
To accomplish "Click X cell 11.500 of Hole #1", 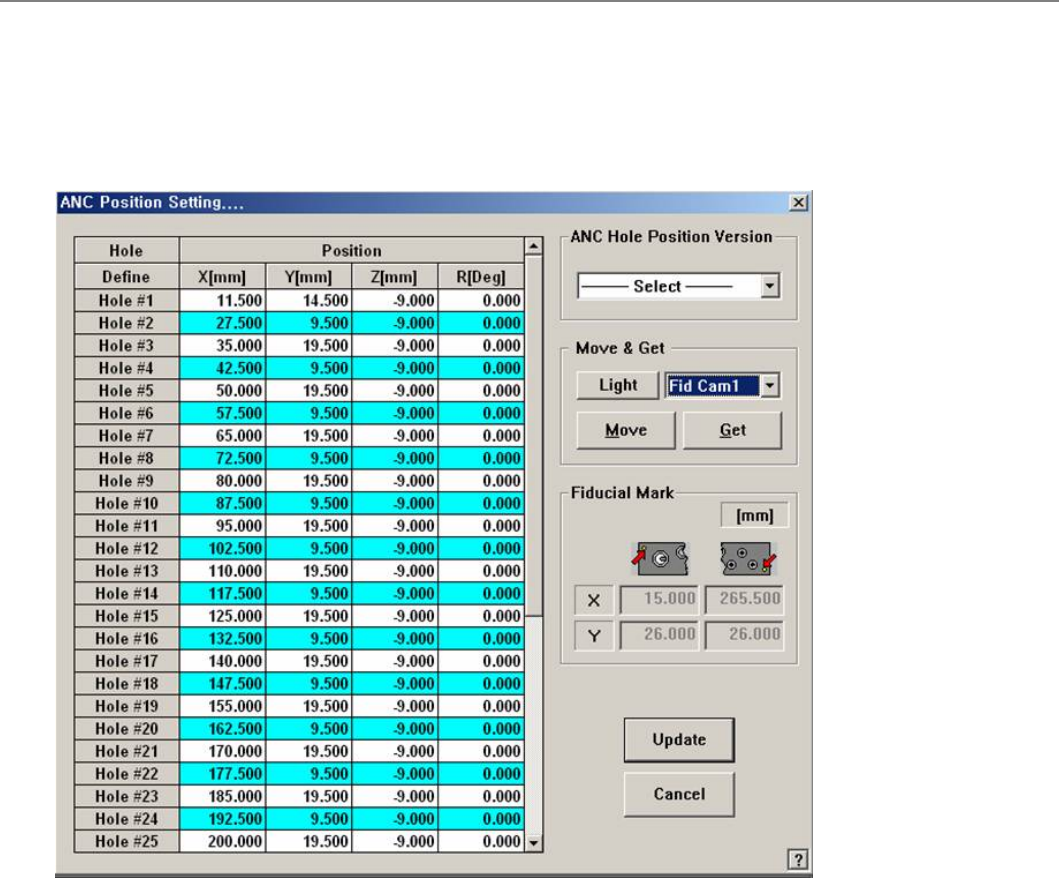I will 222,301.
